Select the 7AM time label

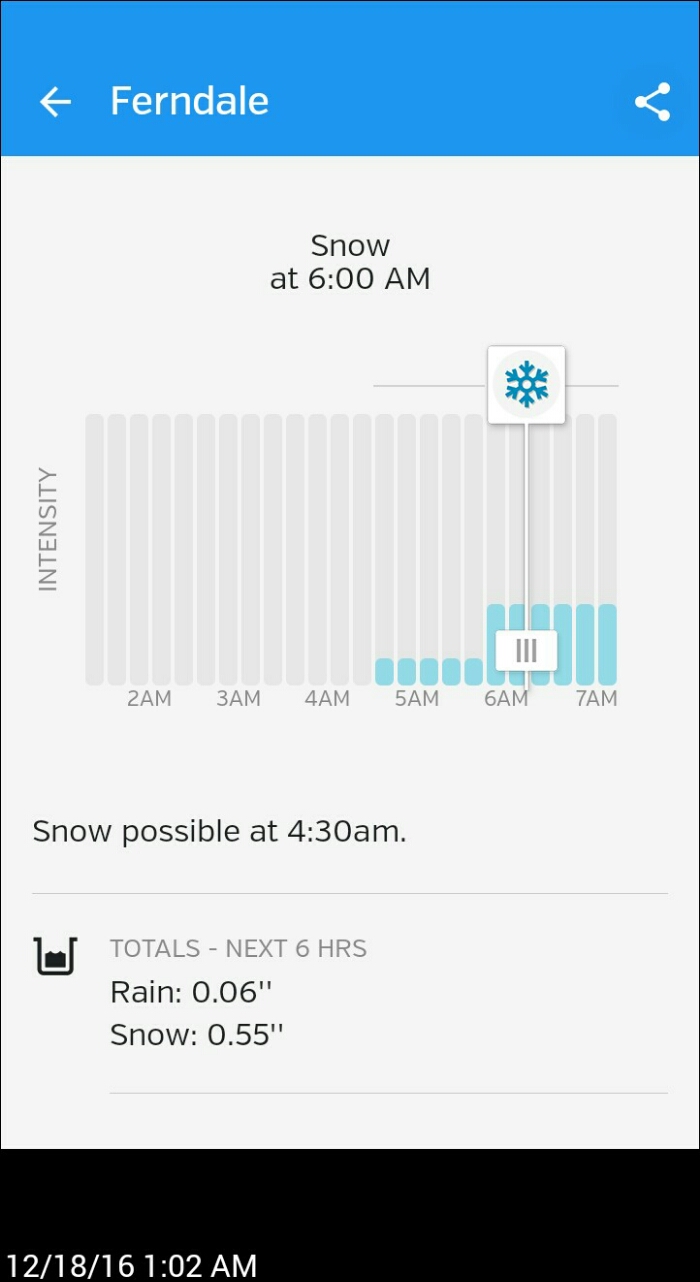(595, 699)
